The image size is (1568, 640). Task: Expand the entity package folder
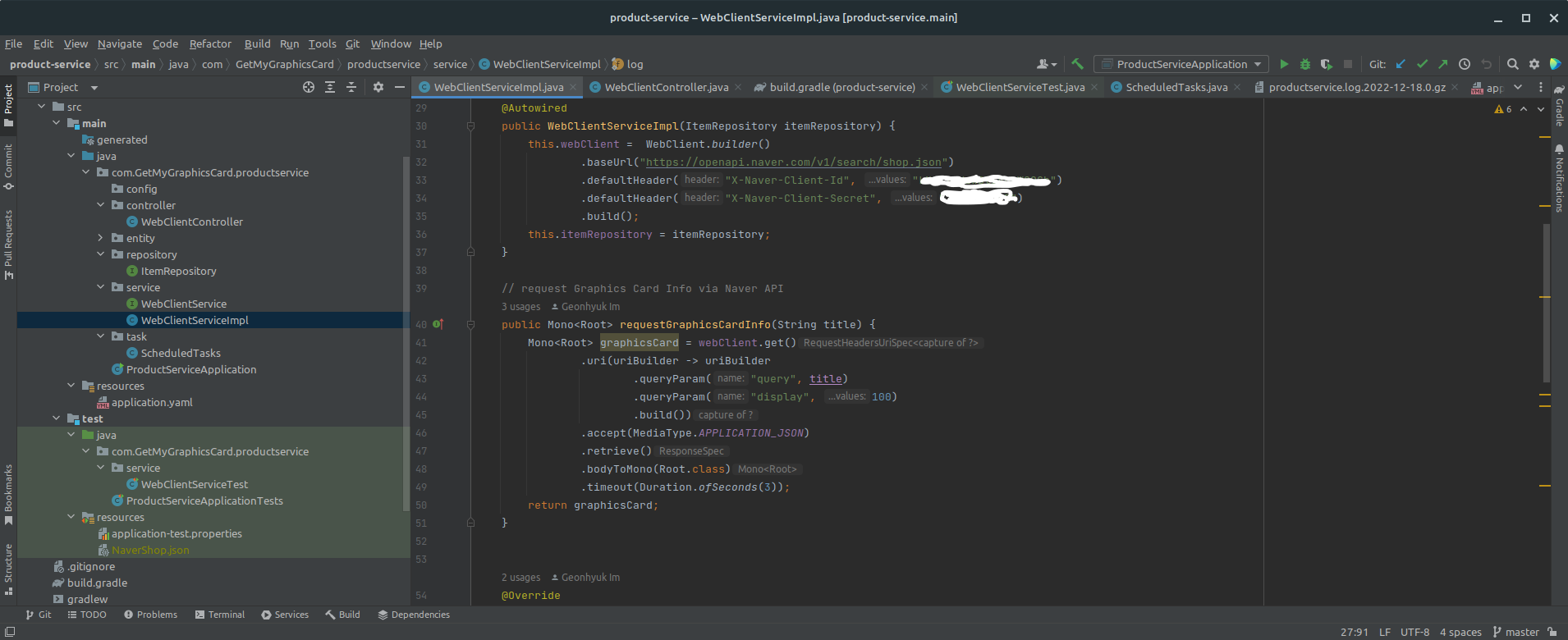(x=101, y=238)
